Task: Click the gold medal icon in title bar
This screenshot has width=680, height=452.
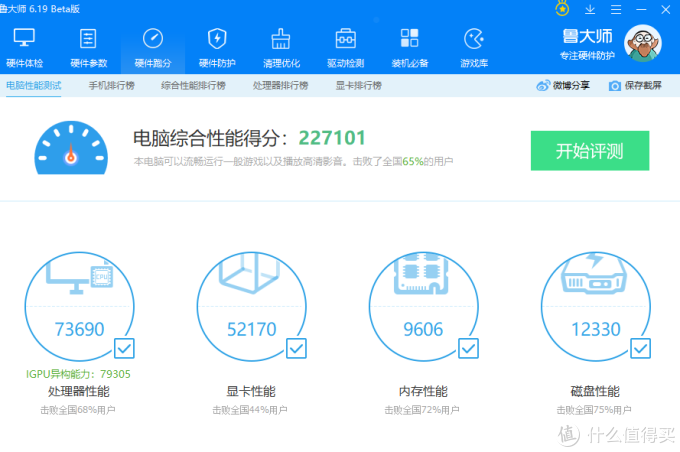Action: [x=562, y=9]
